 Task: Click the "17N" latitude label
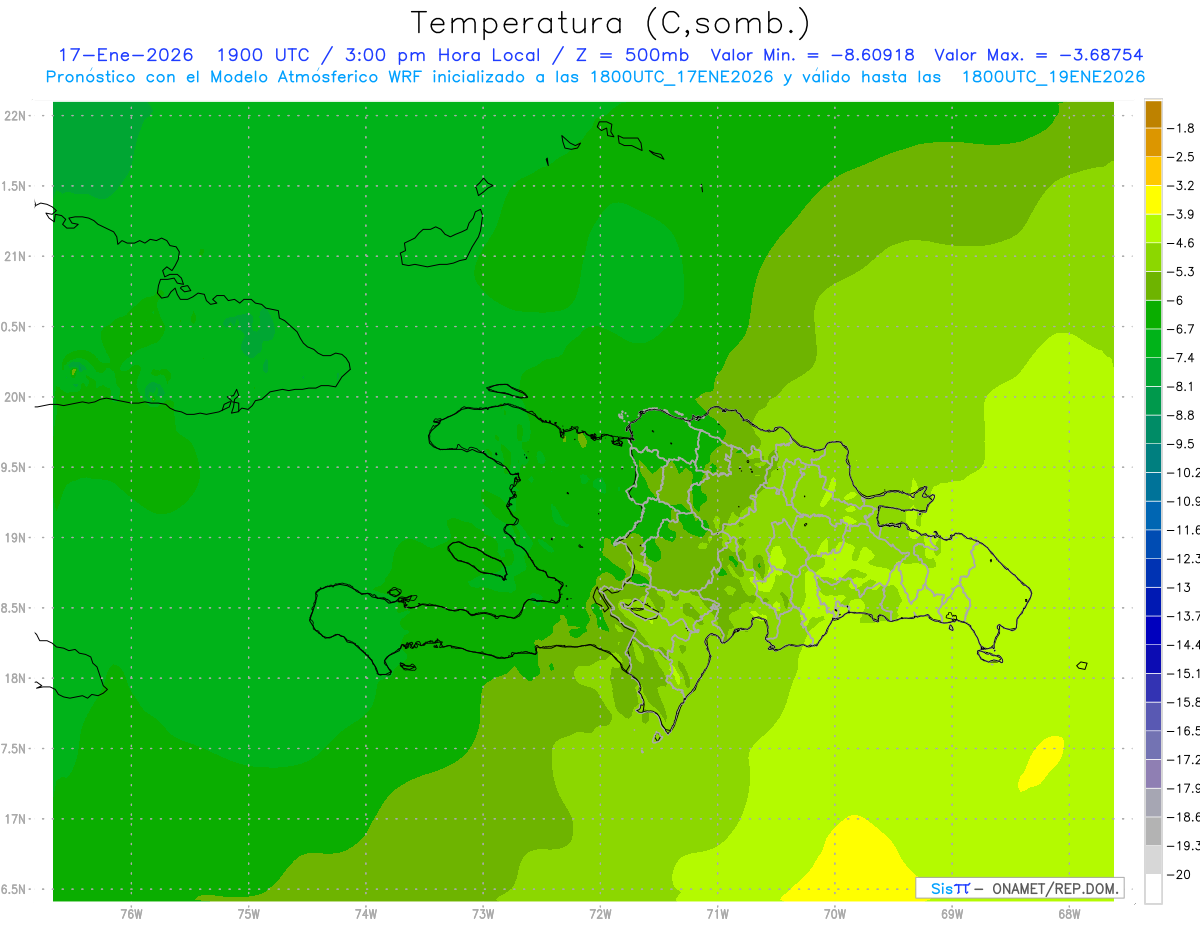pyautogui.click(x=17, y=819)
